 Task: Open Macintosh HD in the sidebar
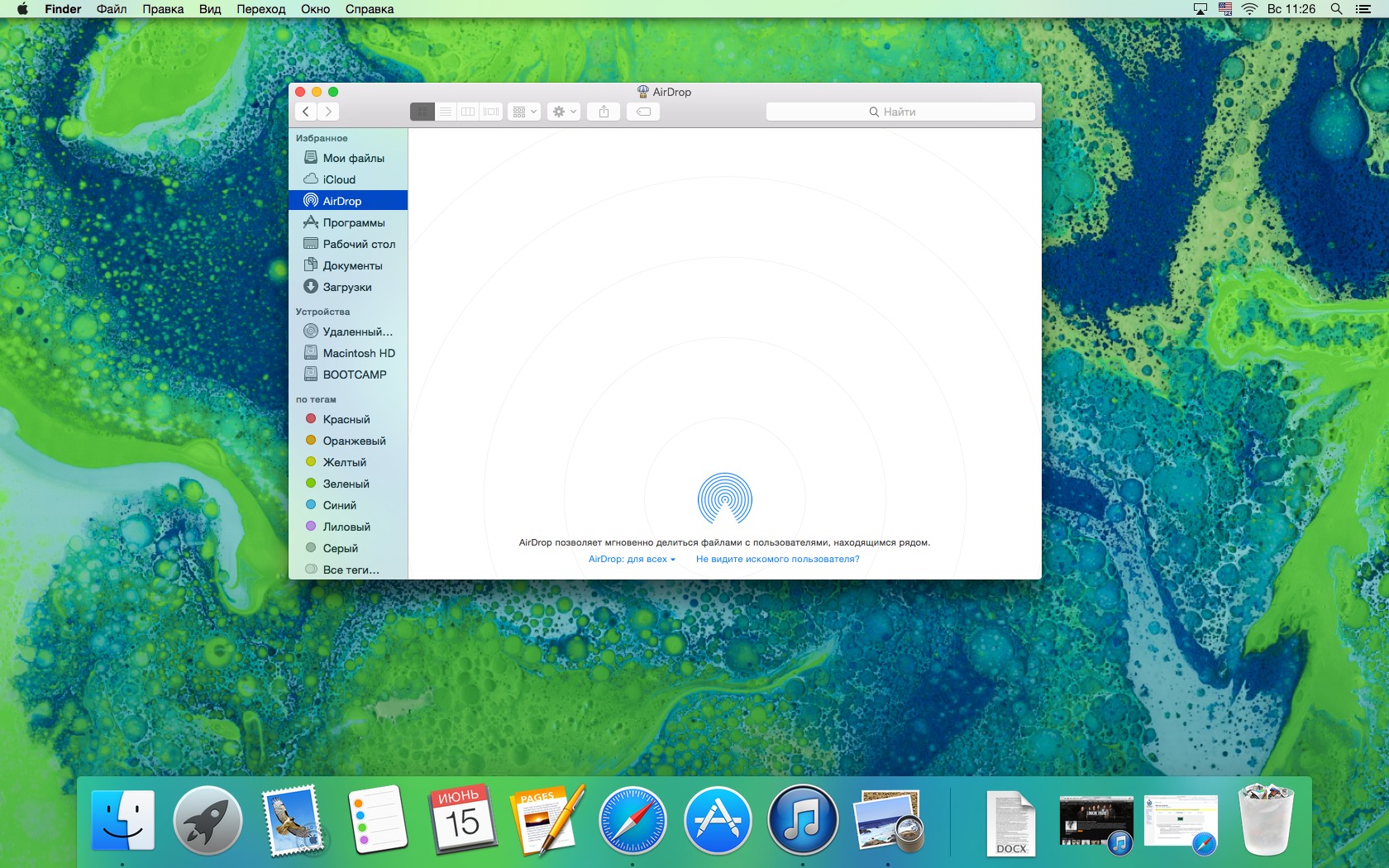tap(359, 353)
